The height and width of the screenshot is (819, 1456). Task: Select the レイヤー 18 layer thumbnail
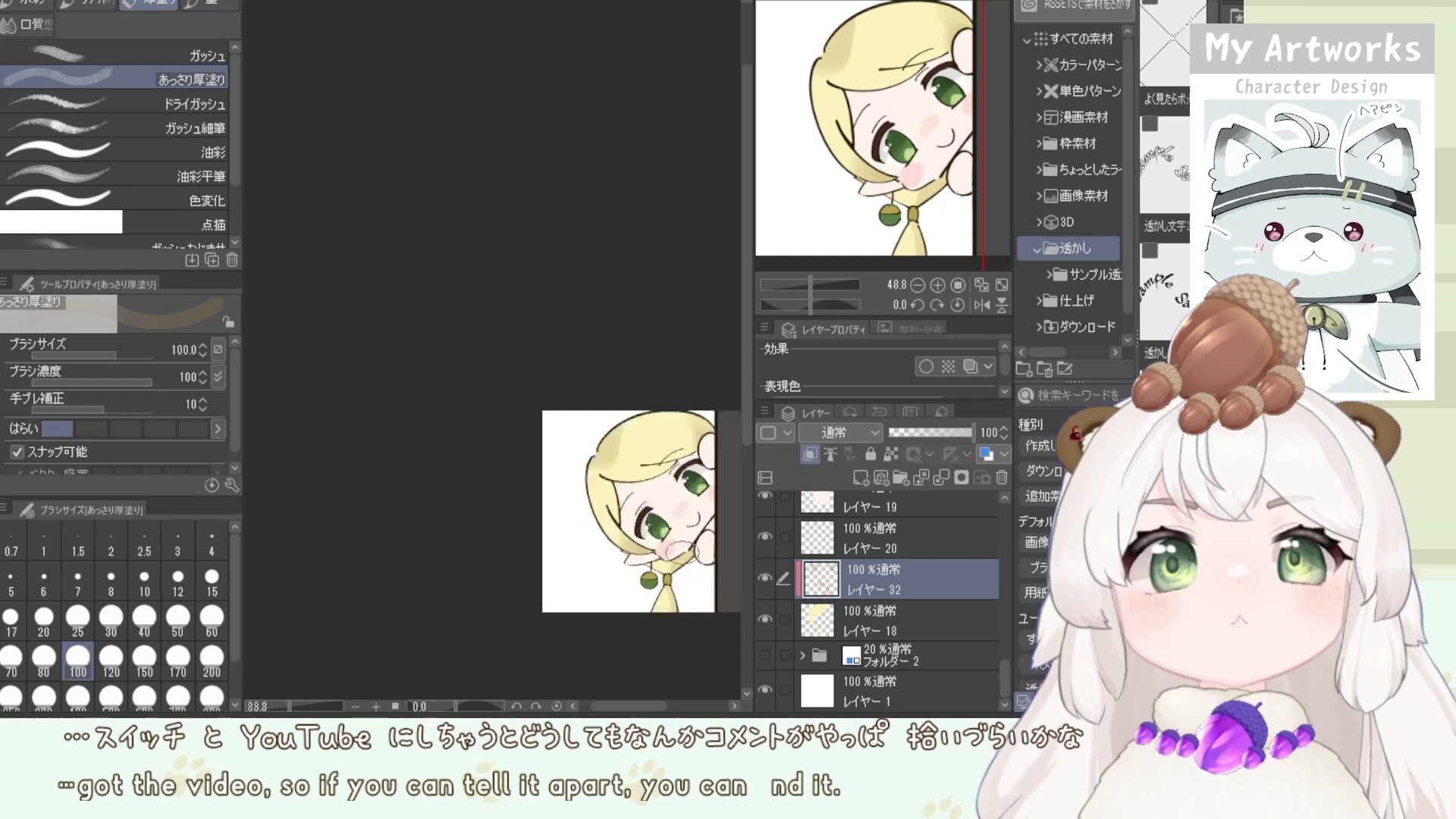tap(817, 621)
